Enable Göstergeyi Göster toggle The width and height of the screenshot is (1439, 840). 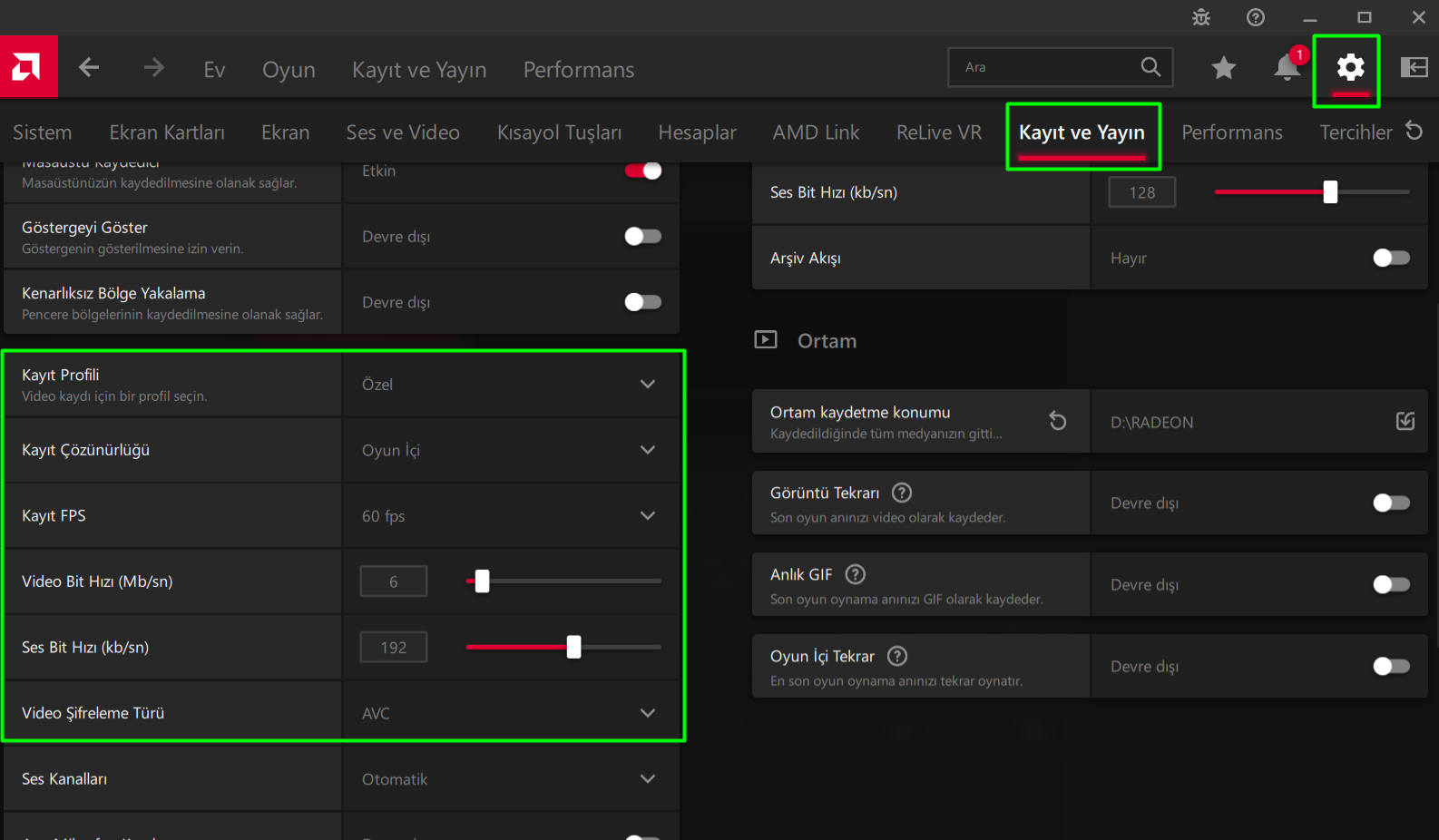[x=643, y=236]
